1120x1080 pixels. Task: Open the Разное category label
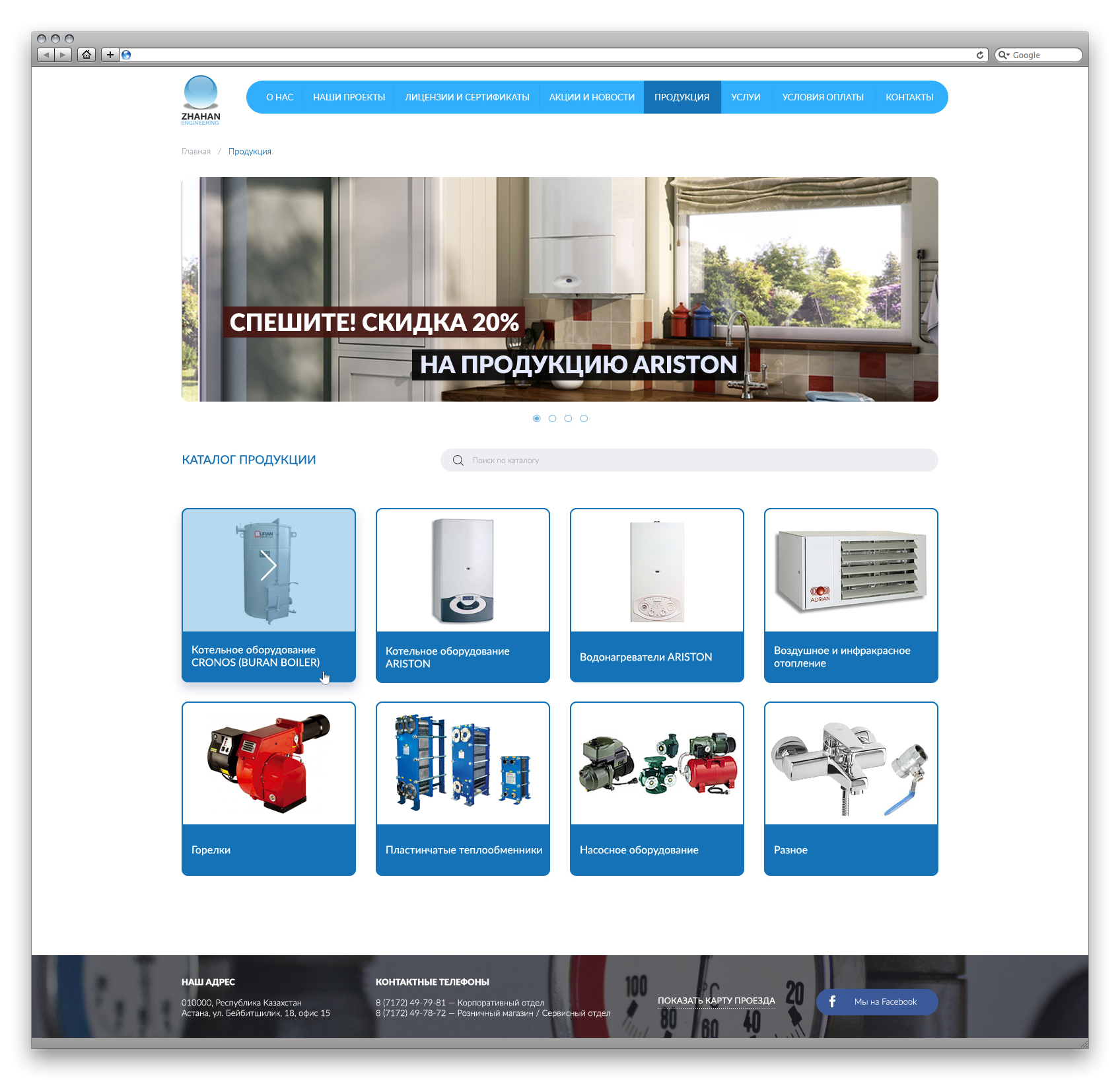pos(790,850)
